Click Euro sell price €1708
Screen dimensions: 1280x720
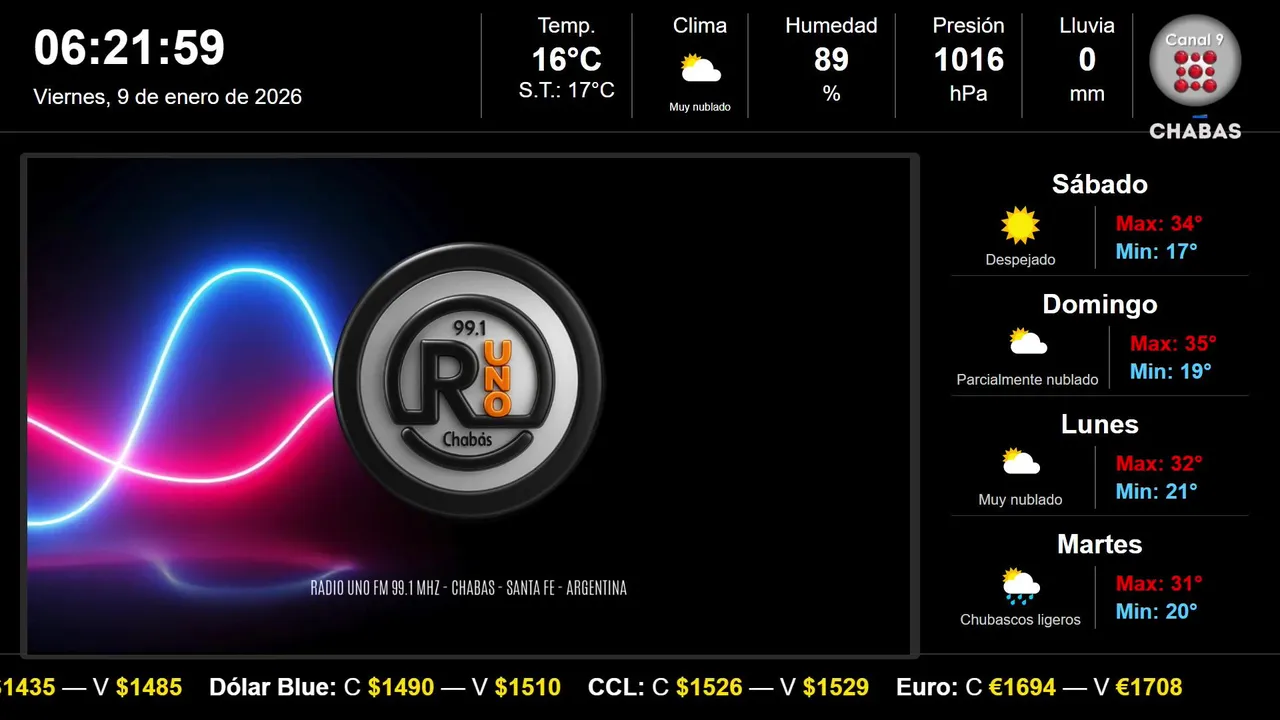pyautogui.click(x=1148, y=687)
